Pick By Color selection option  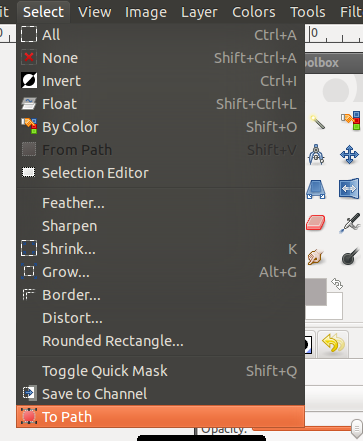tap(160, 127)
